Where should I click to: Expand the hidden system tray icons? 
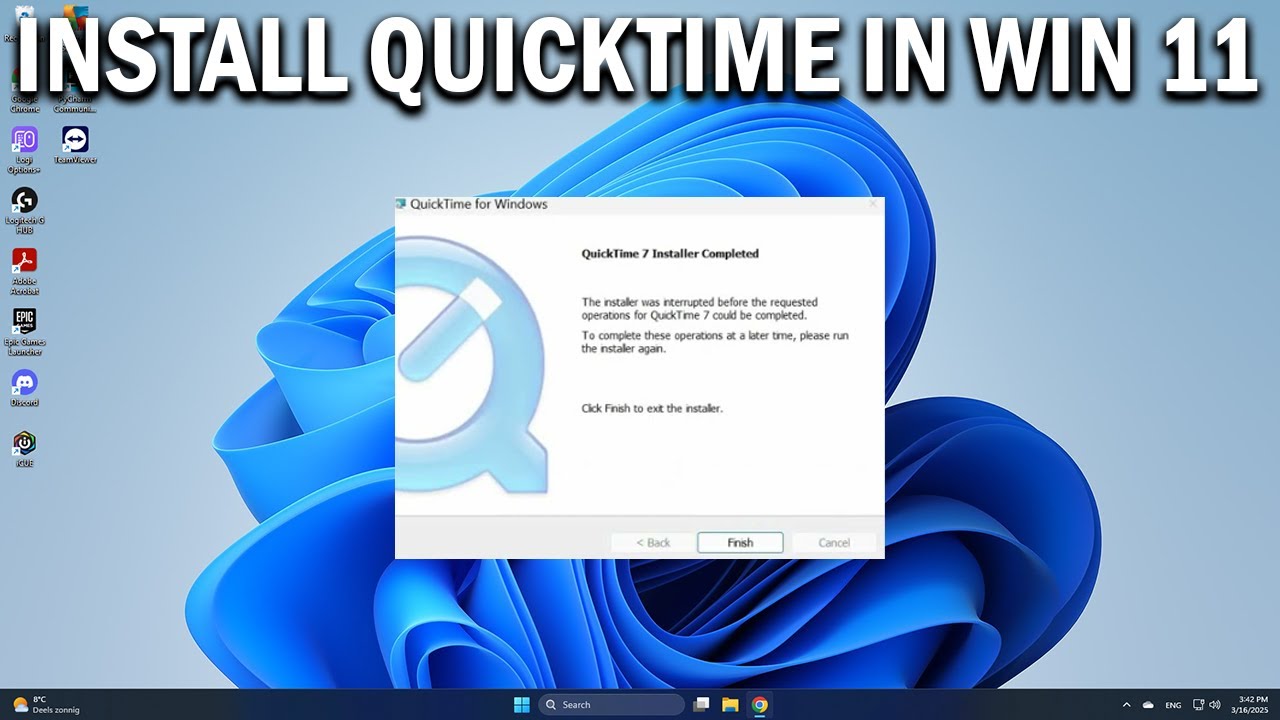1126,705
